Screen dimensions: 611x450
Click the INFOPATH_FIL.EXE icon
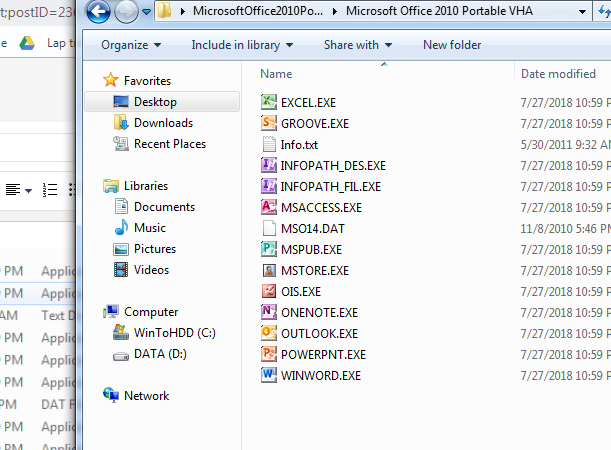pos(269,187)
